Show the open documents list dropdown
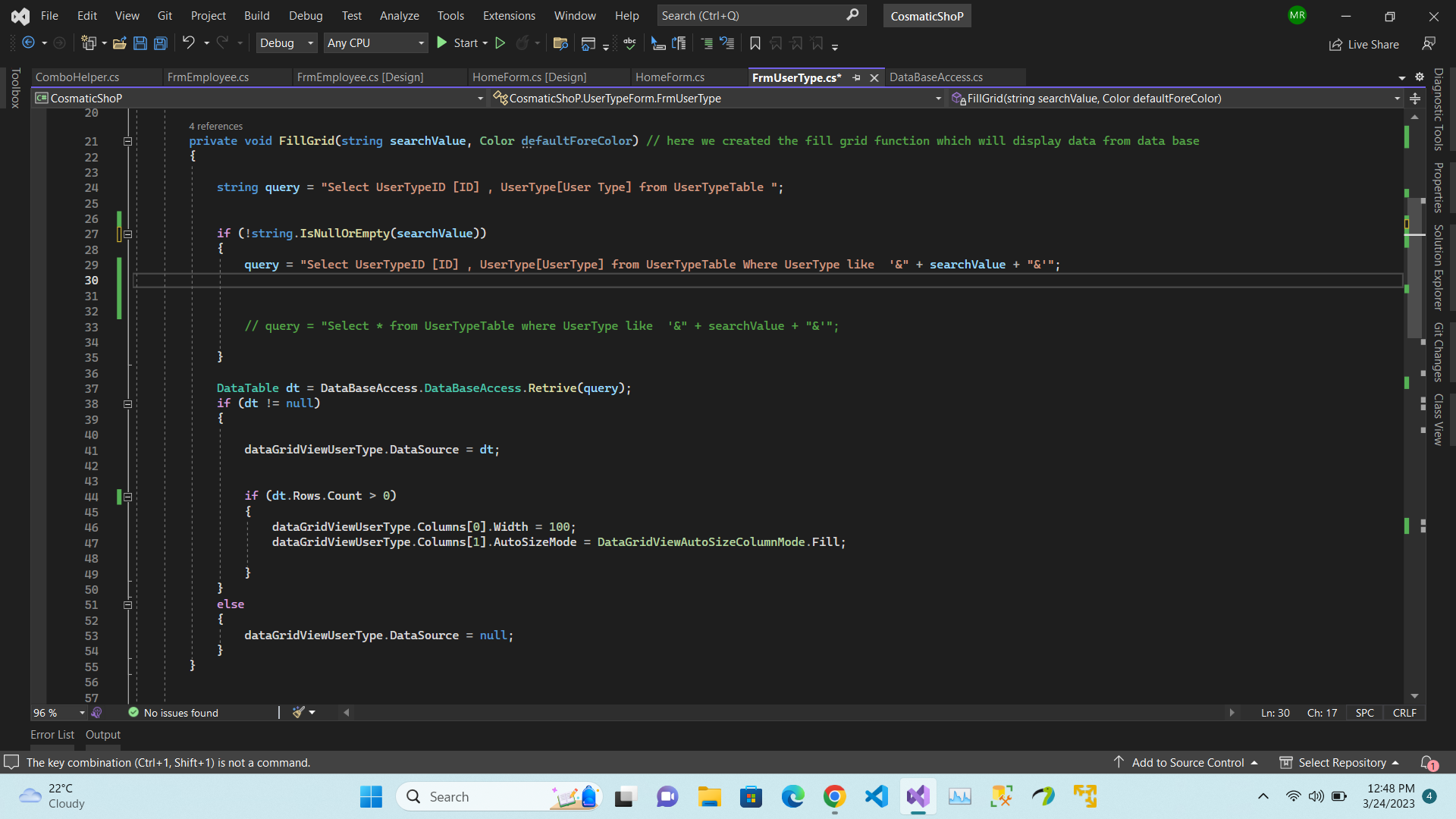The width and height of the screenshot is (1456, 819). coord(1401,77)
